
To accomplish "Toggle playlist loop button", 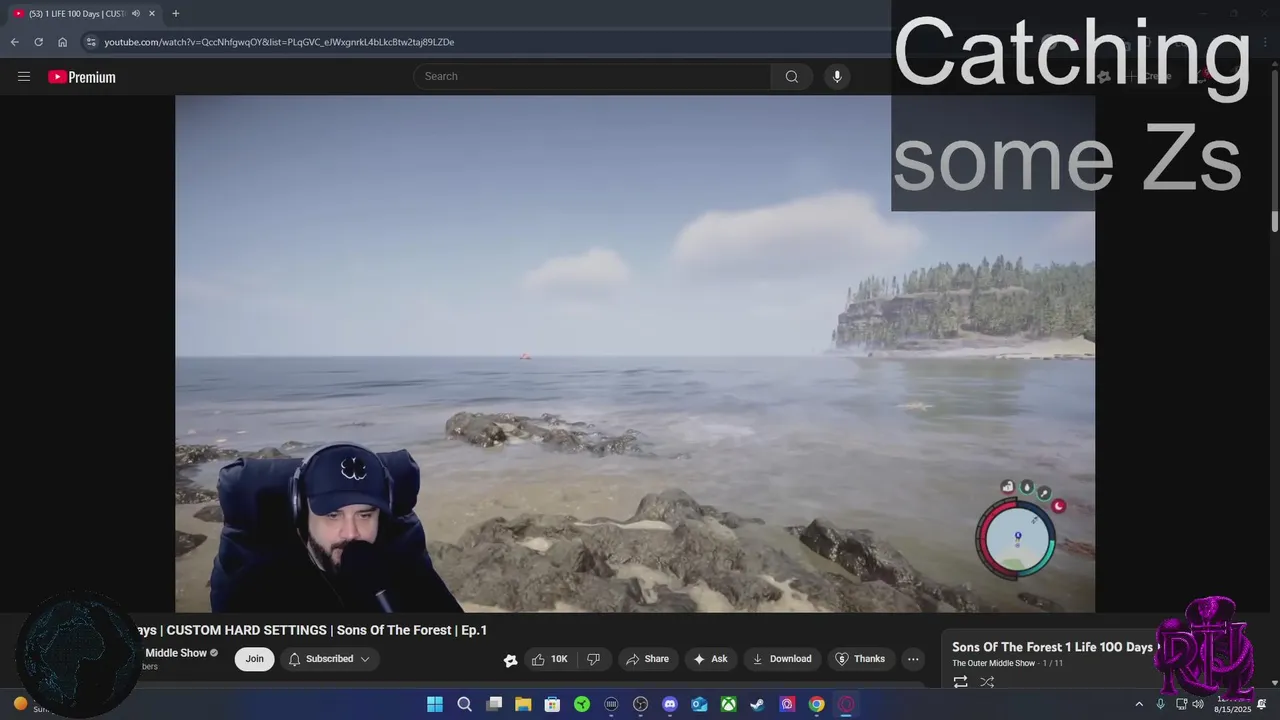I will [960, 682].
